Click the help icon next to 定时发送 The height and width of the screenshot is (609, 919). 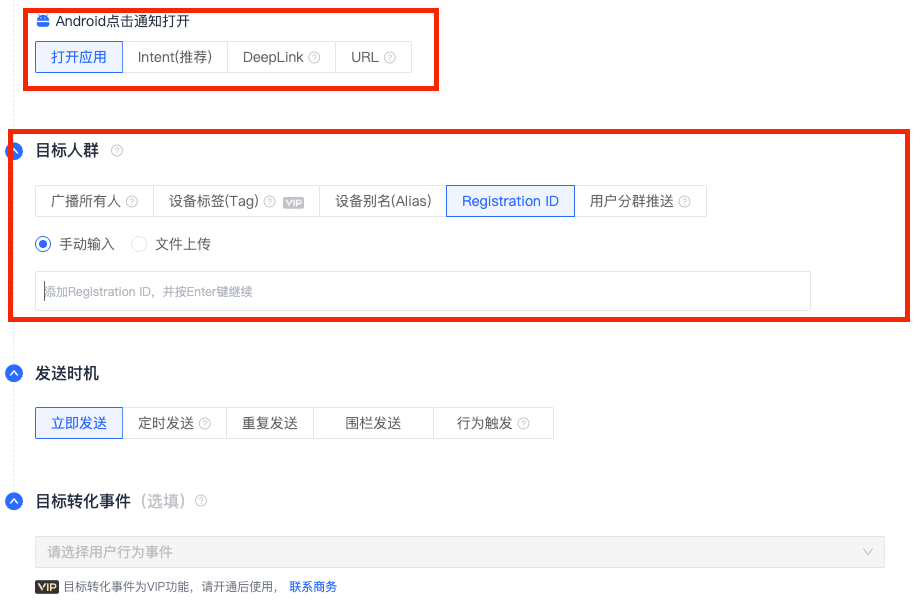tap(205, 424)
